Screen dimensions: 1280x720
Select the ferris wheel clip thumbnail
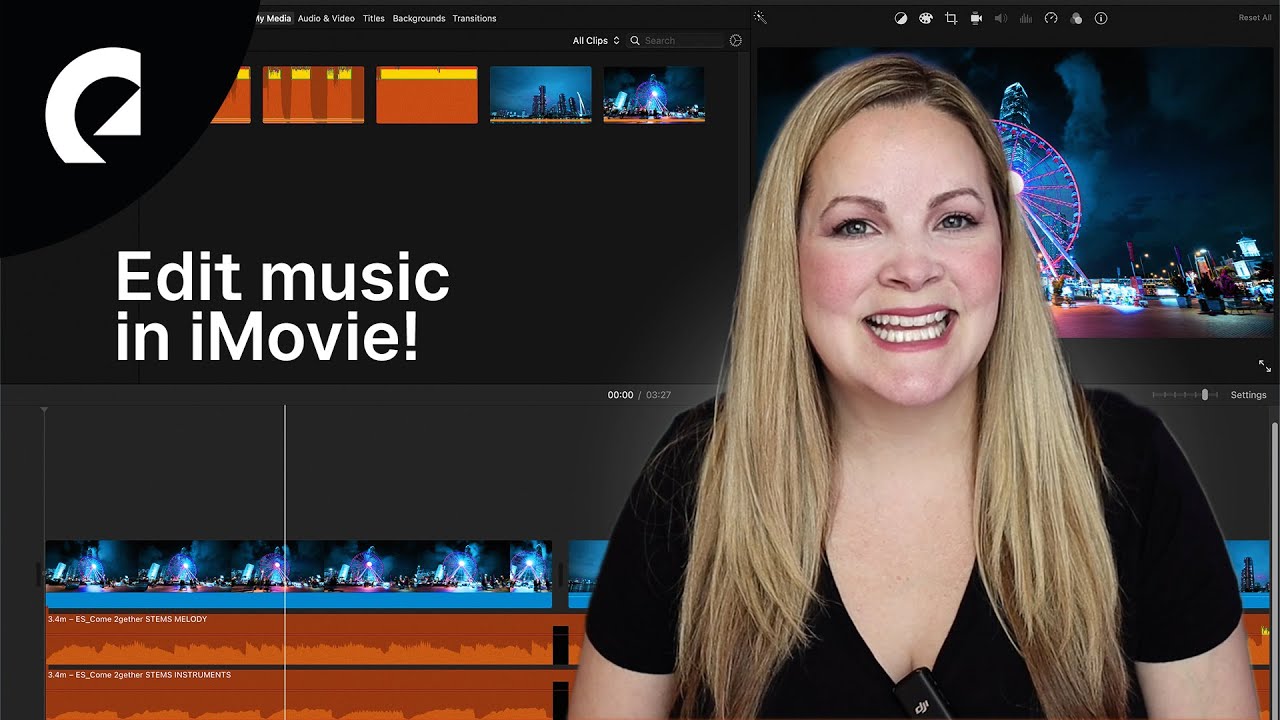pos(654,95)
